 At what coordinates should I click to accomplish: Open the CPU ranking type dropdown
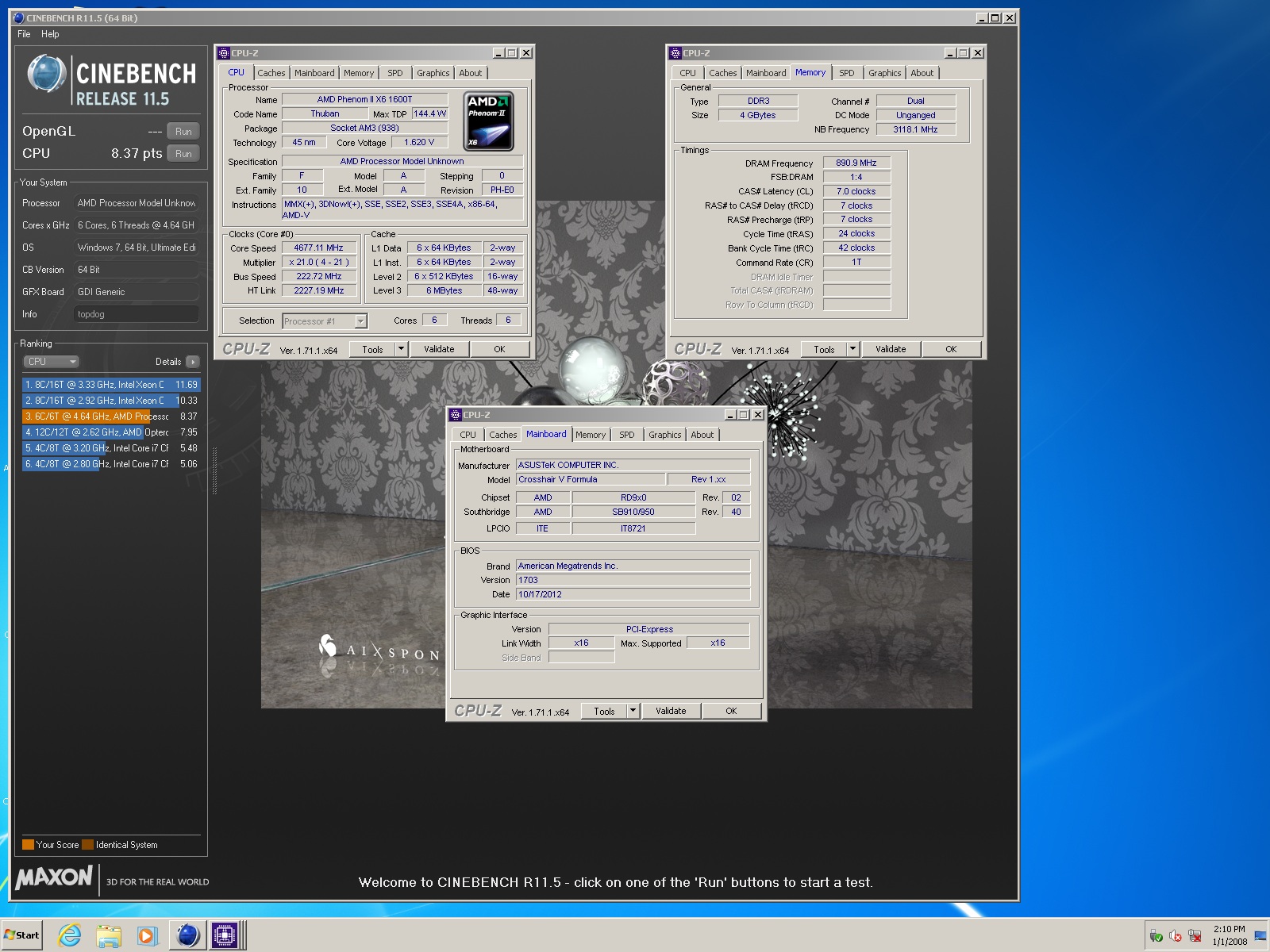point(51,362)
